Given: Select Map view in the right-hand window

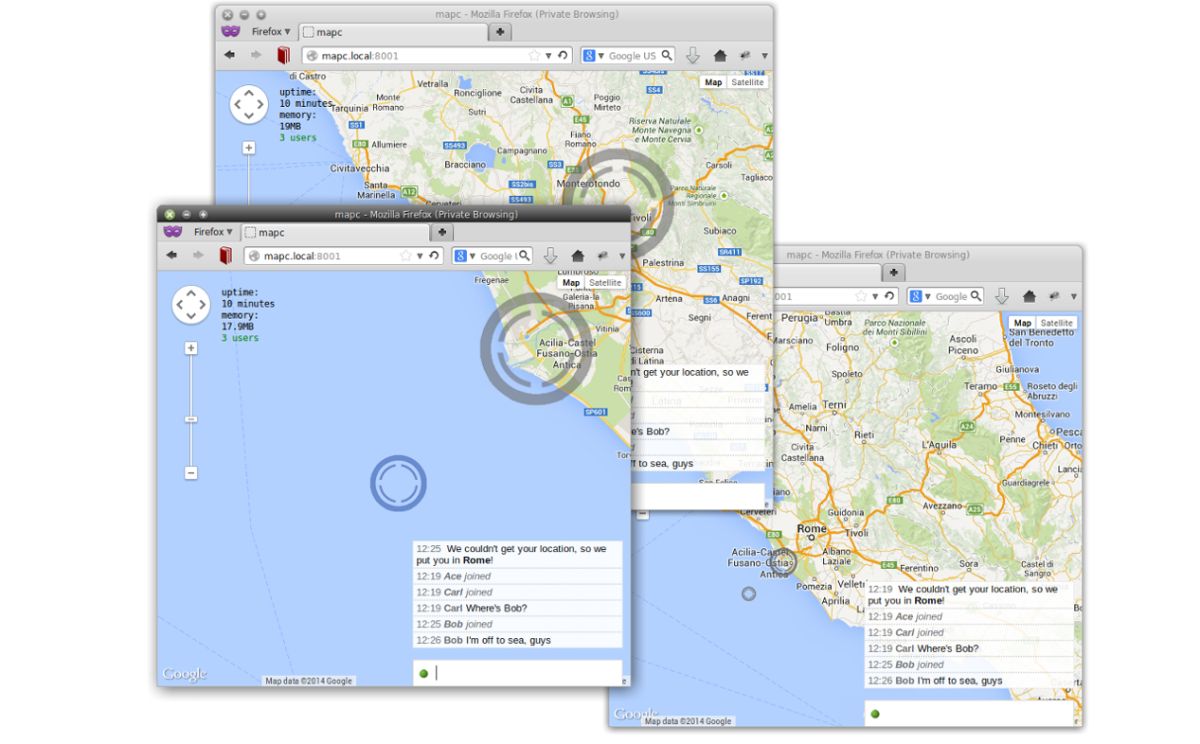Looking at the screenshot, I should 1022,323.
